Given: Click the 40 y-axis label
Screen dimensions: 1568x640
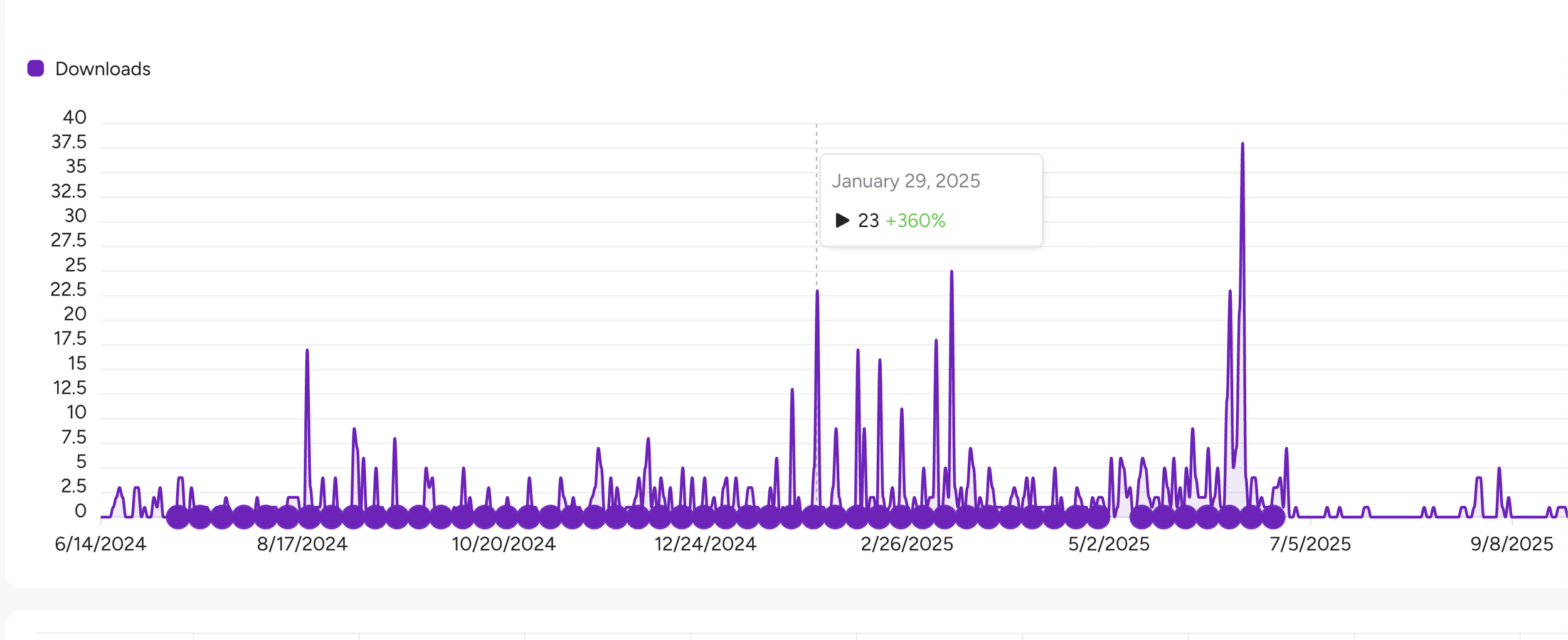Looking at the screenshot, I should 75,117.
